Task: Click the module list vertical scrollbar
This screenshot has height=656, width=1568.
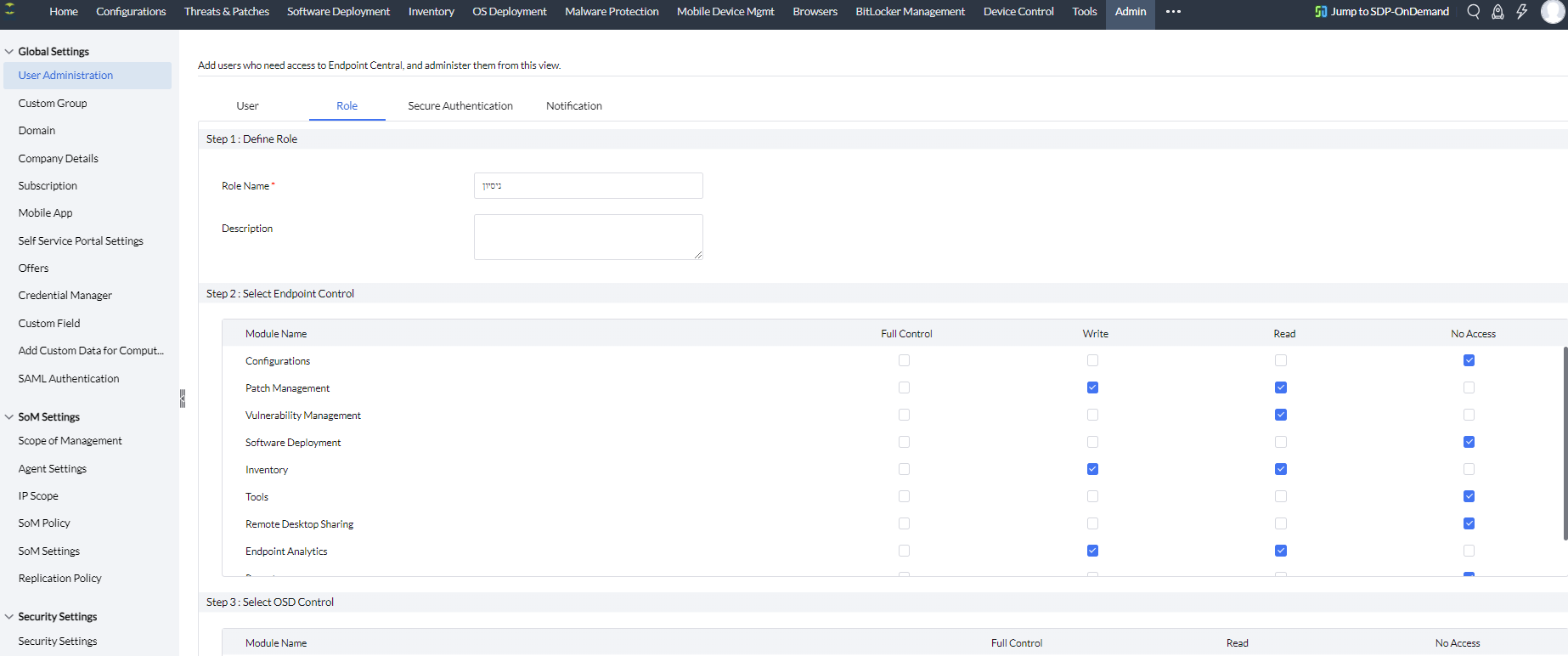Action: tap(1564, 442)
